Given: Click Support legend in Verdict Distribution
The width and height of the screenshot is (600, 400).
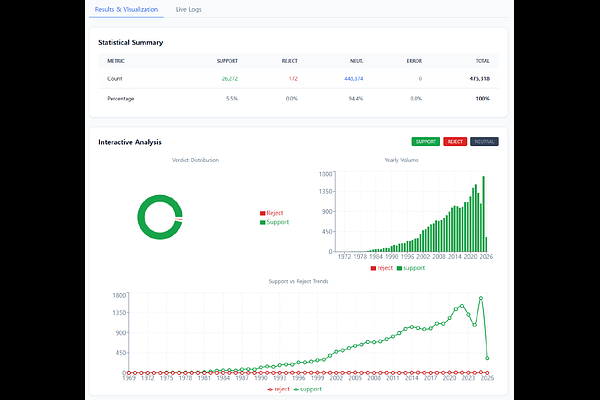Looking at the screenshot, I should (x=274, y=222).
